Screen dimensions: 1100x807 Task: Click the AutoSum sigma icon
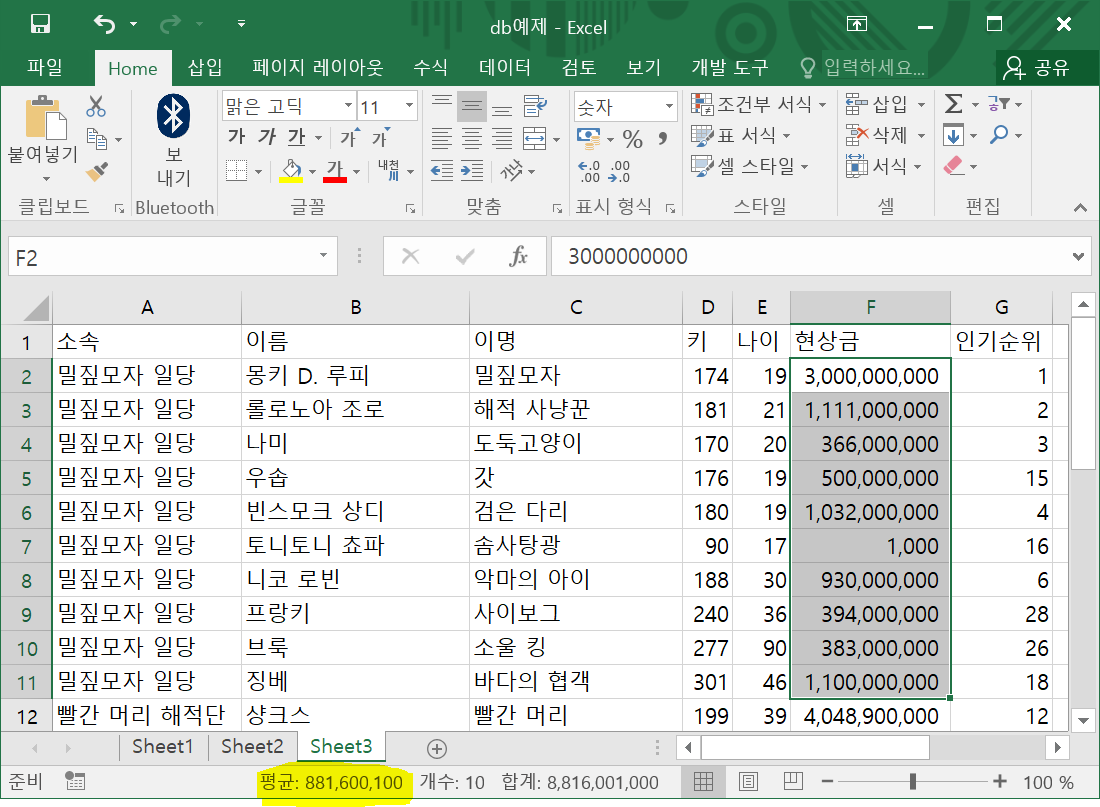pyautogui.click(x=953, y=104)
